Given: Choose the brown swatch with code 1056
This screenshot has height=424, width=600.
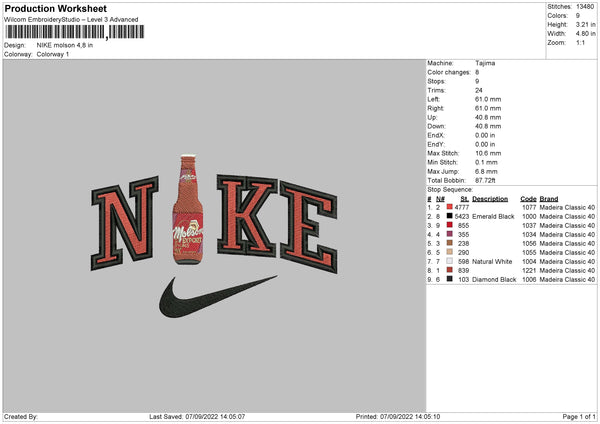Looking at the screenshot, I should pyautogui.click(x=449, y=243).
